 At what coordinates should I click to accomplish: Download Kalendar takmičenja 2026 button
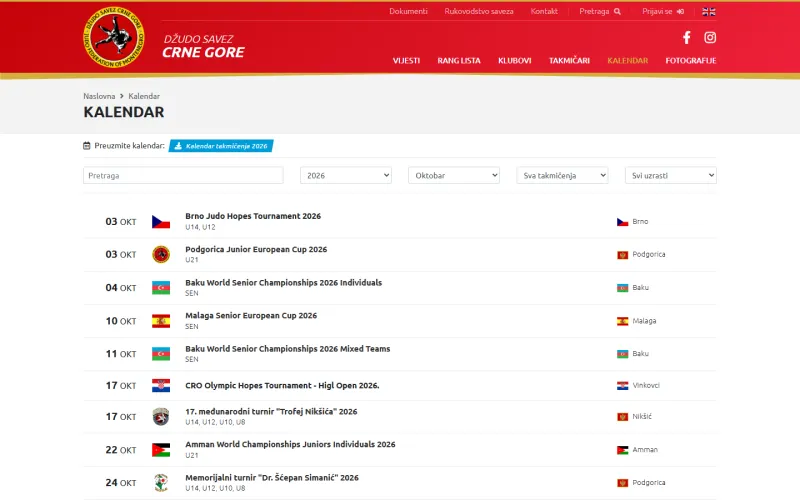tap(221, 146)
